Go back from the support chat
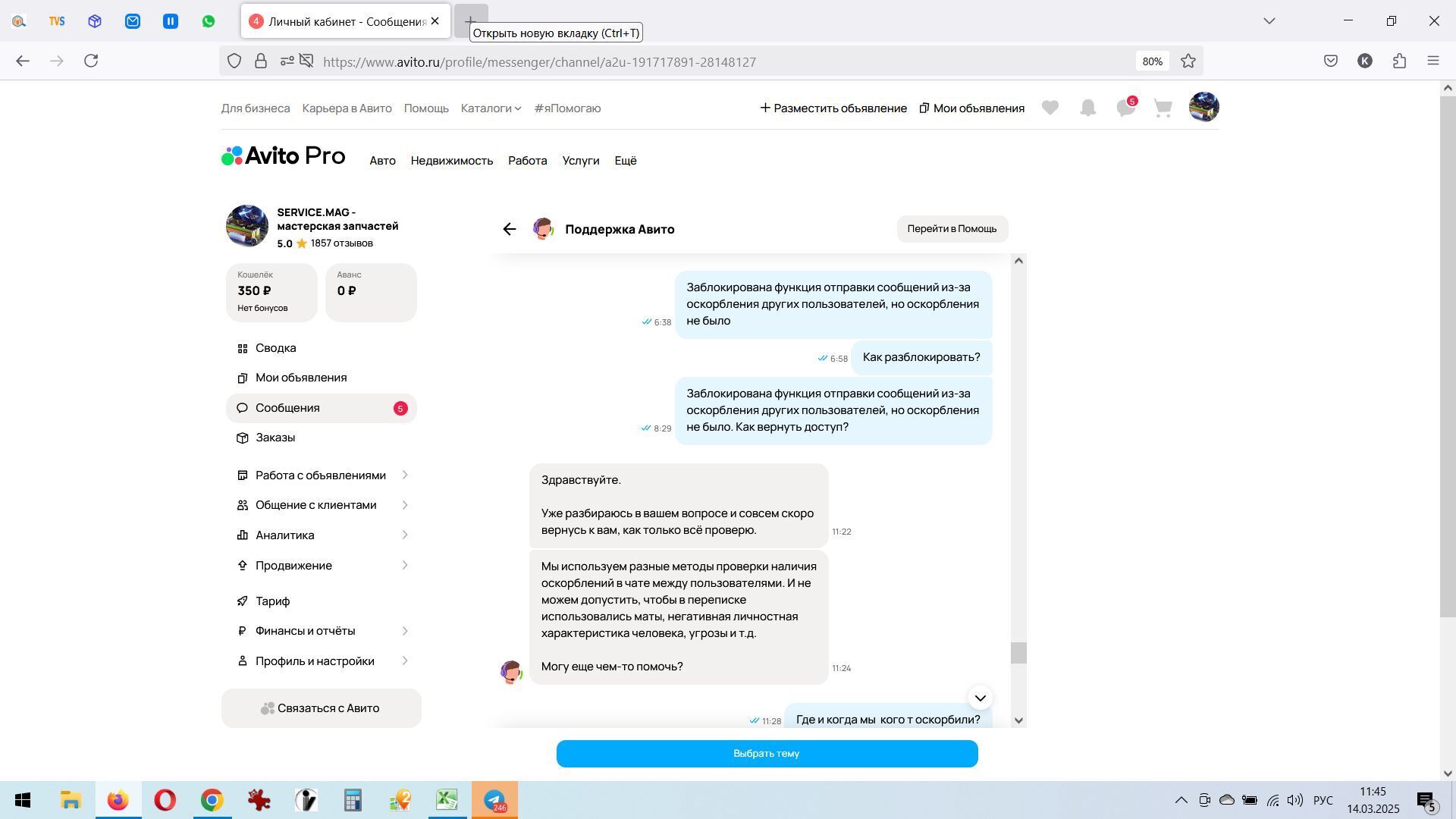 click(x=510, y=229)
